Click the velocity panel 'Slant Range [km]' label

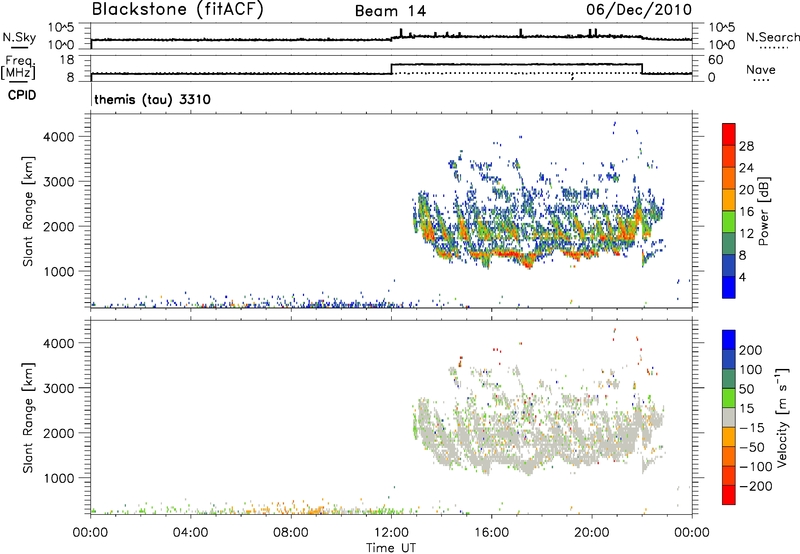[28, 418]
